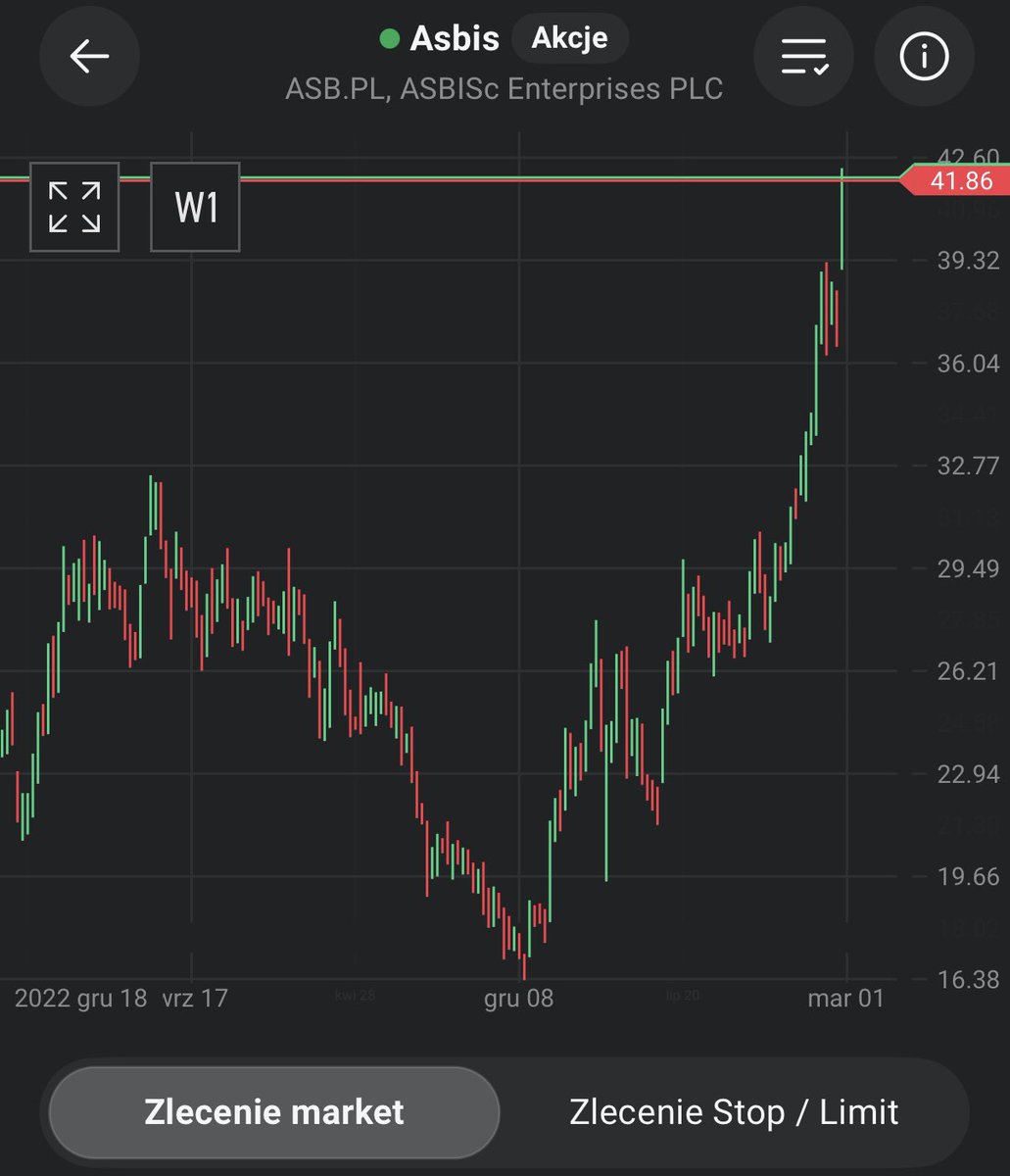Change timeframe by tapping W1 box
This screenshot has height=1176, width=1010.
point(194,207)
